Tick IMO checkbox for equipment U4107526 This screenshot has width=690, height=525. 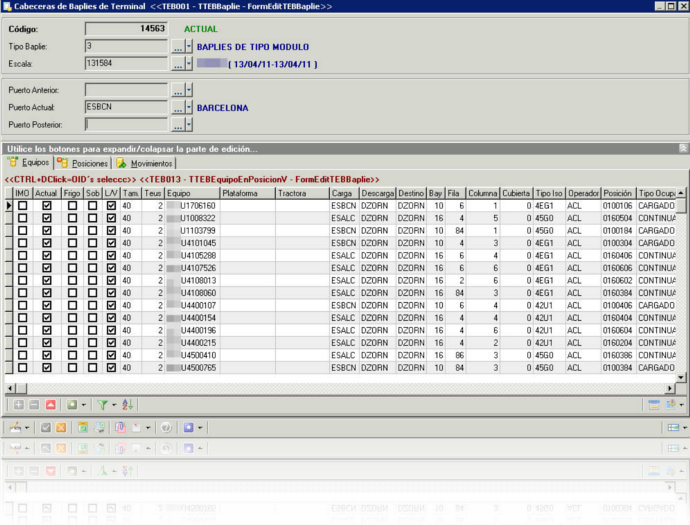pos(22,268)
